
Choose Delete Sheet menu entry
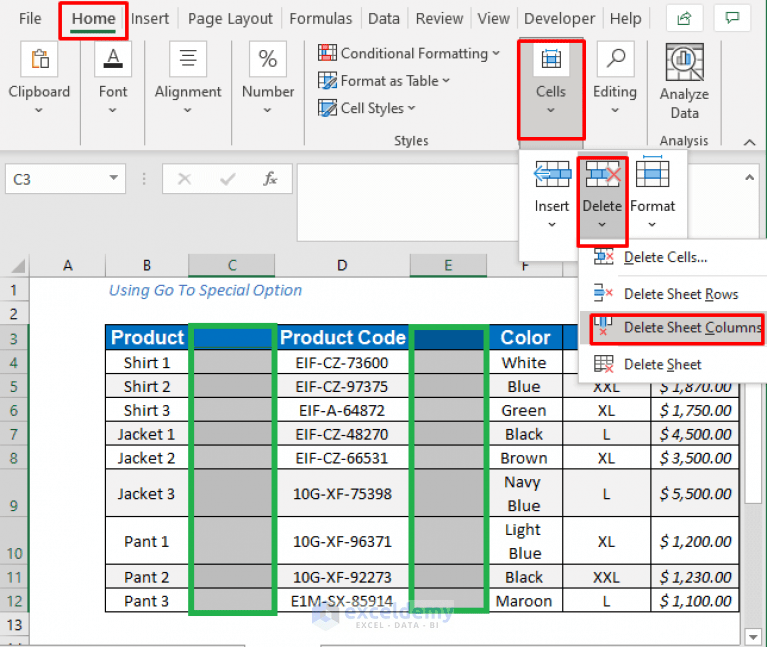click(x=673, y=364)
